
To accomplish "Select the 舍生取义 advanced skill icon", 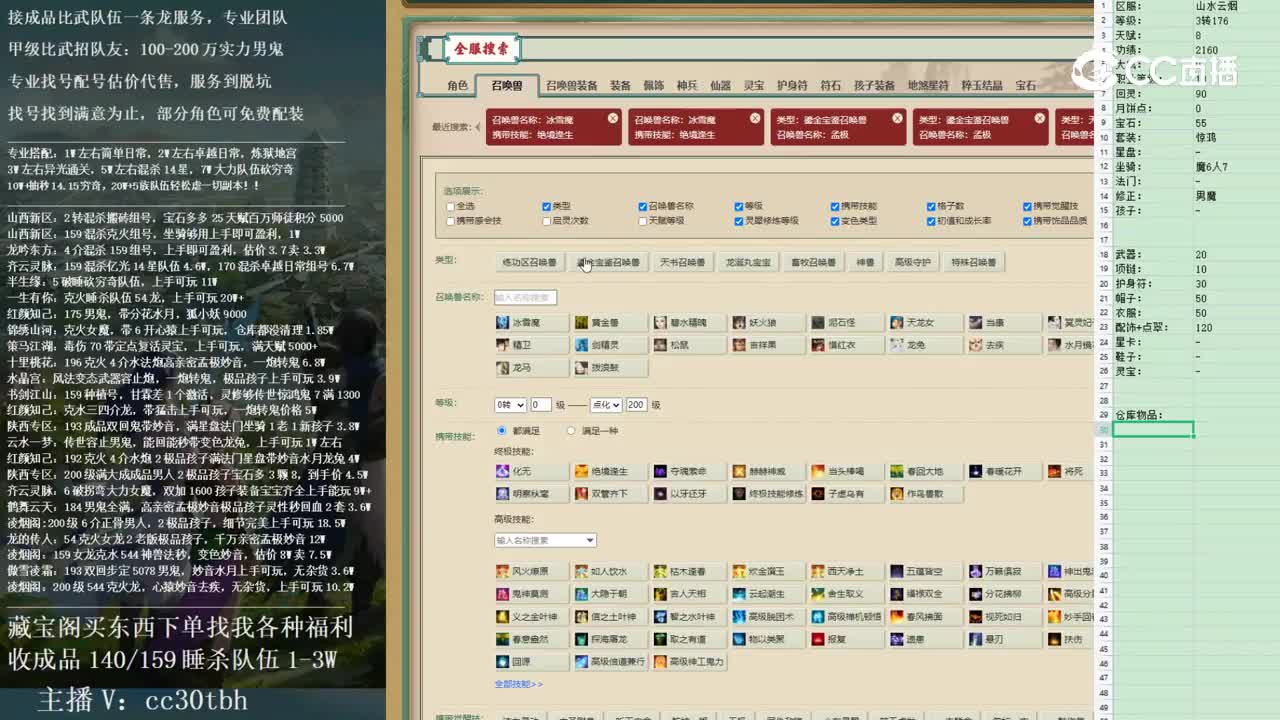I will click(x=846, y=594).
